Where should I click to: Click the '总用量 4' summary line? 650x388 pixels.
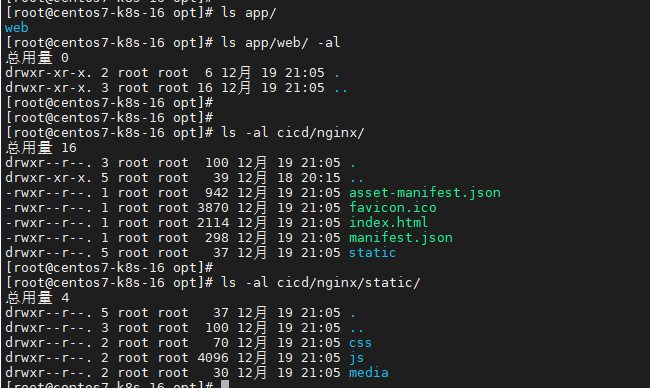[37, 298]
